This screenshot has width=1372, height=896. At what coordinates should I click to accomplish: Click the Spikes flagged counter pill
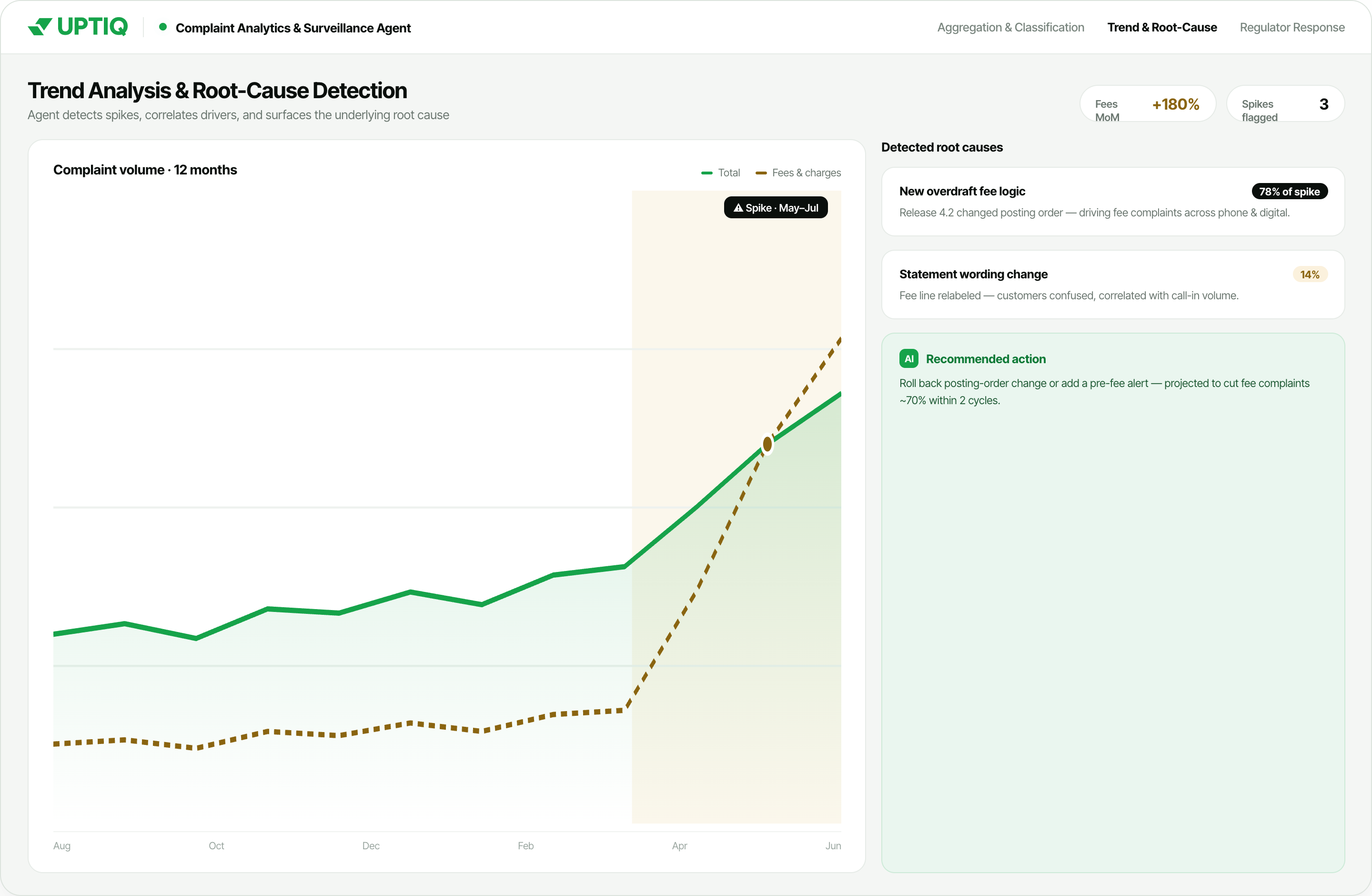pyautogui.click(x=1285, y=104)
